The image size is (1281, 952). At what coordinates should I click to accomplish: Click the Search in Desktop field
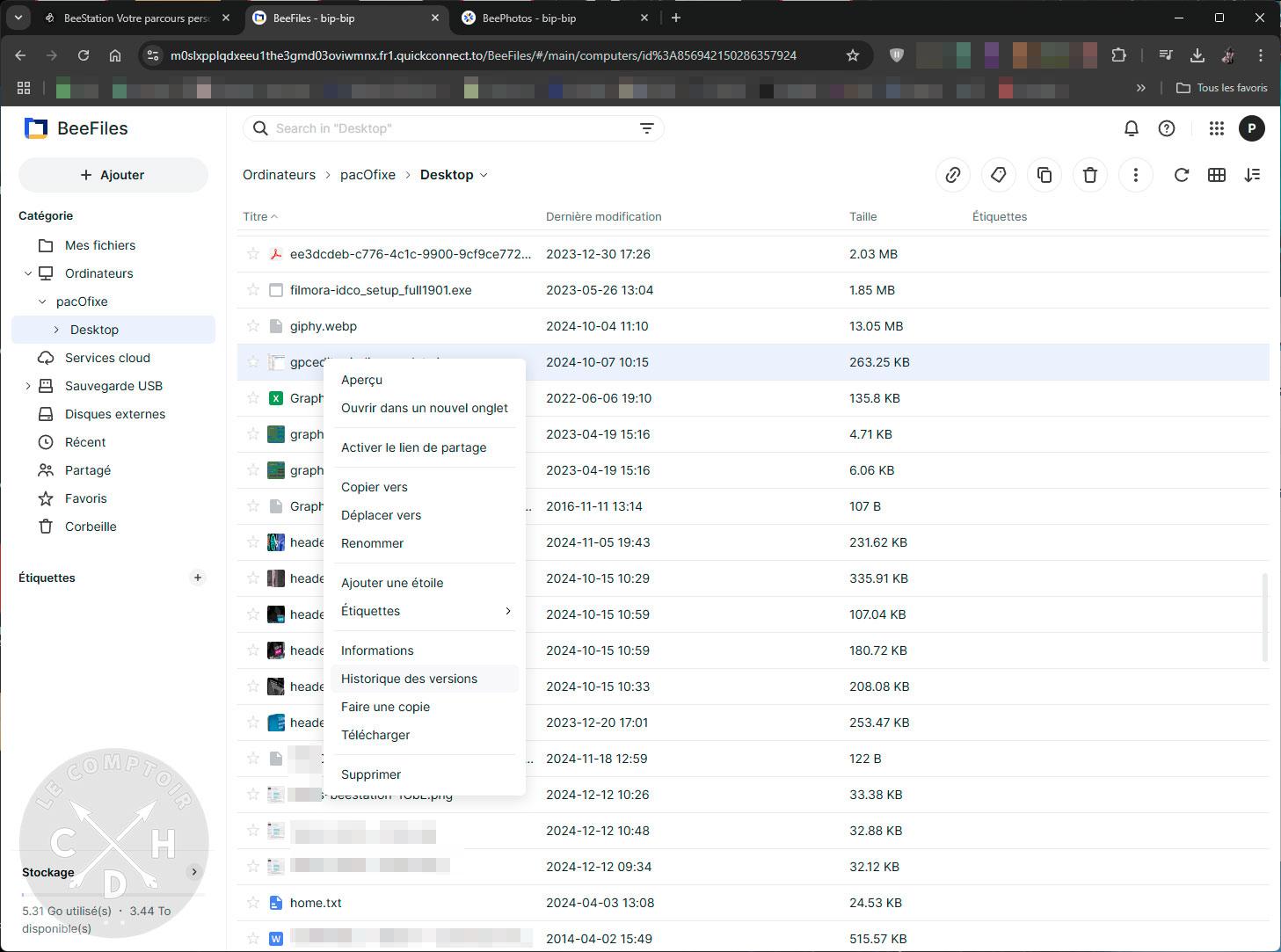(x=448, y=128)
